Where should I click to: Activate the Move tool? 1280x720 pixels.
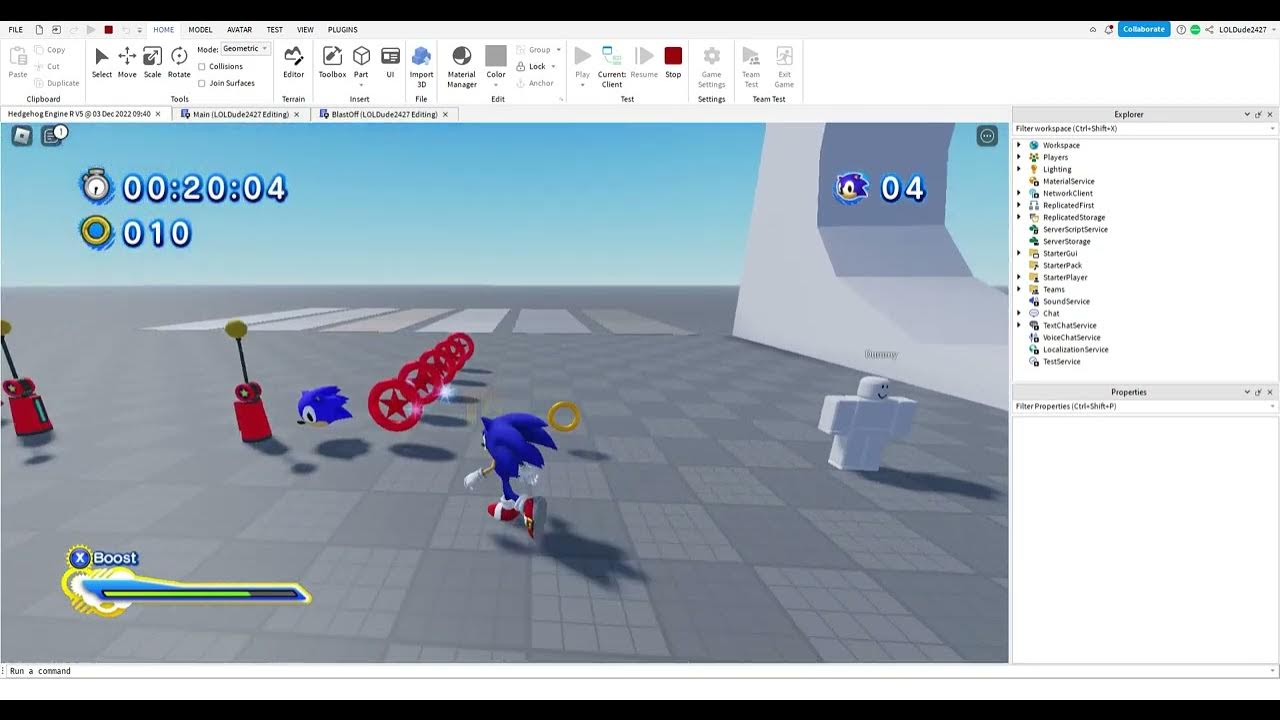point(127,62)
